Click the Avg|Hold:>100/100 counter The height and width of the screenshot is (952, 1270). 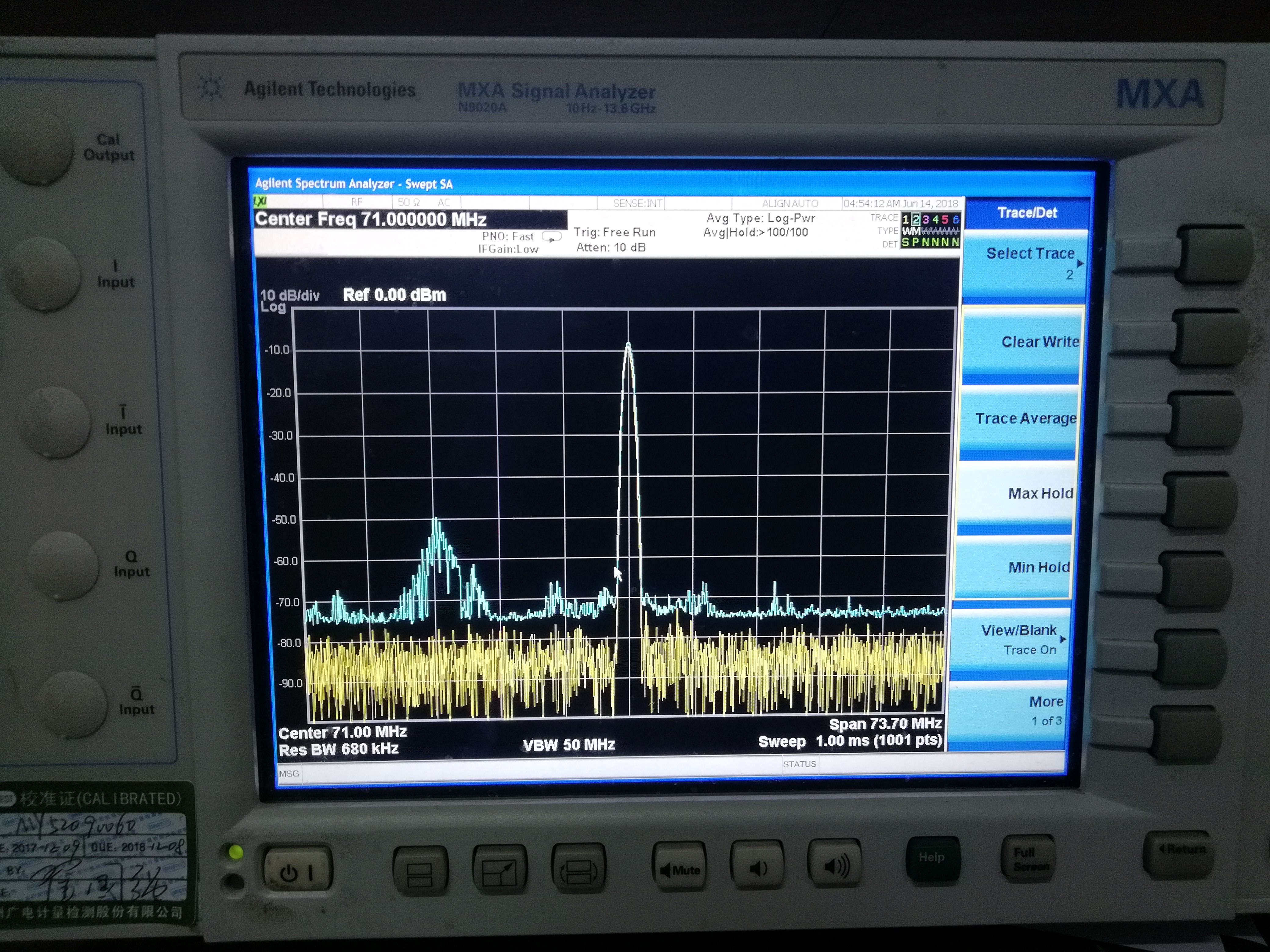point(756,233)
